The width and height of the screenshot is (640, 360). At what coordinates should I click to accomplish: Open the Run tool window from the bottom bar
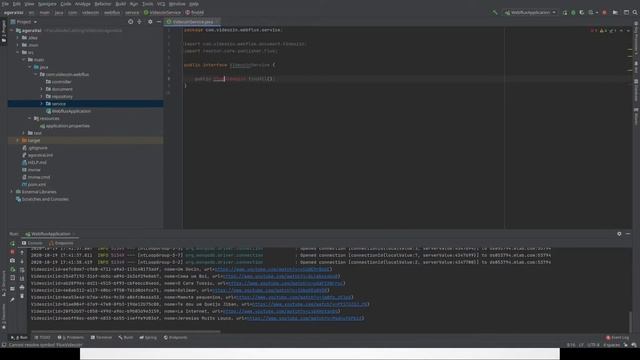pos(20,338)
